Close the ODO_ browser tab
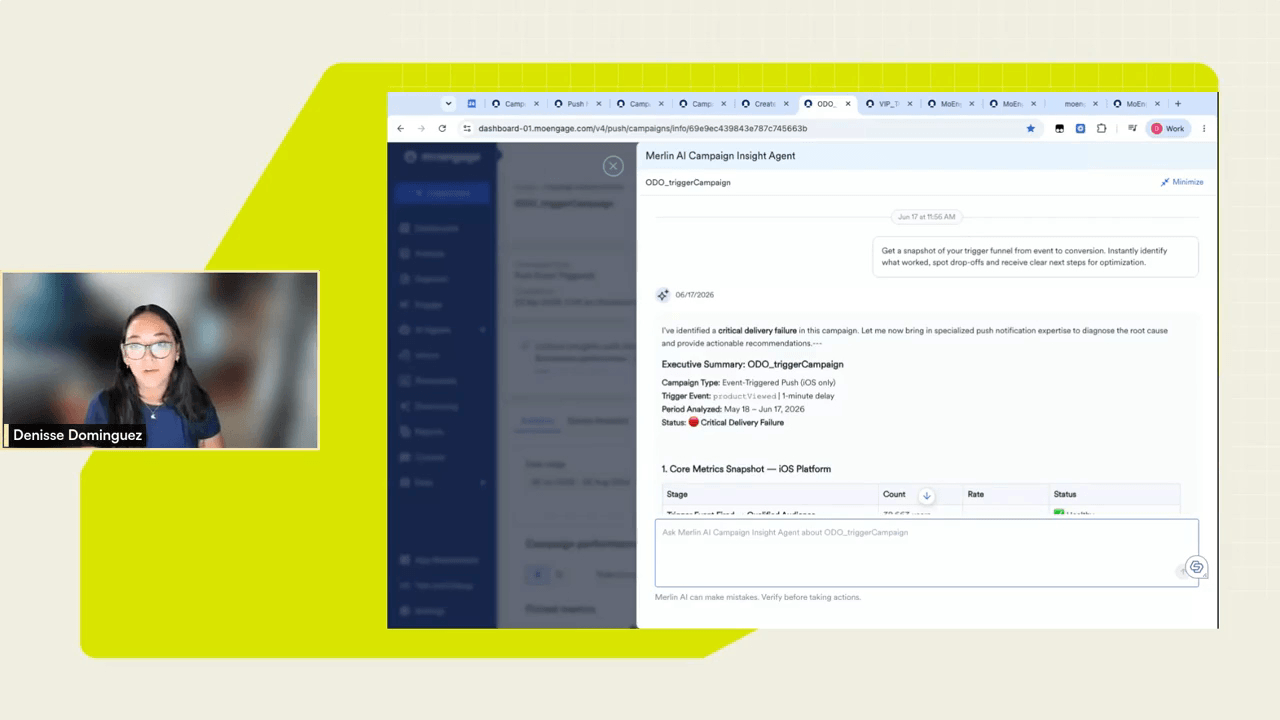1280x720 pixels. 848,104
